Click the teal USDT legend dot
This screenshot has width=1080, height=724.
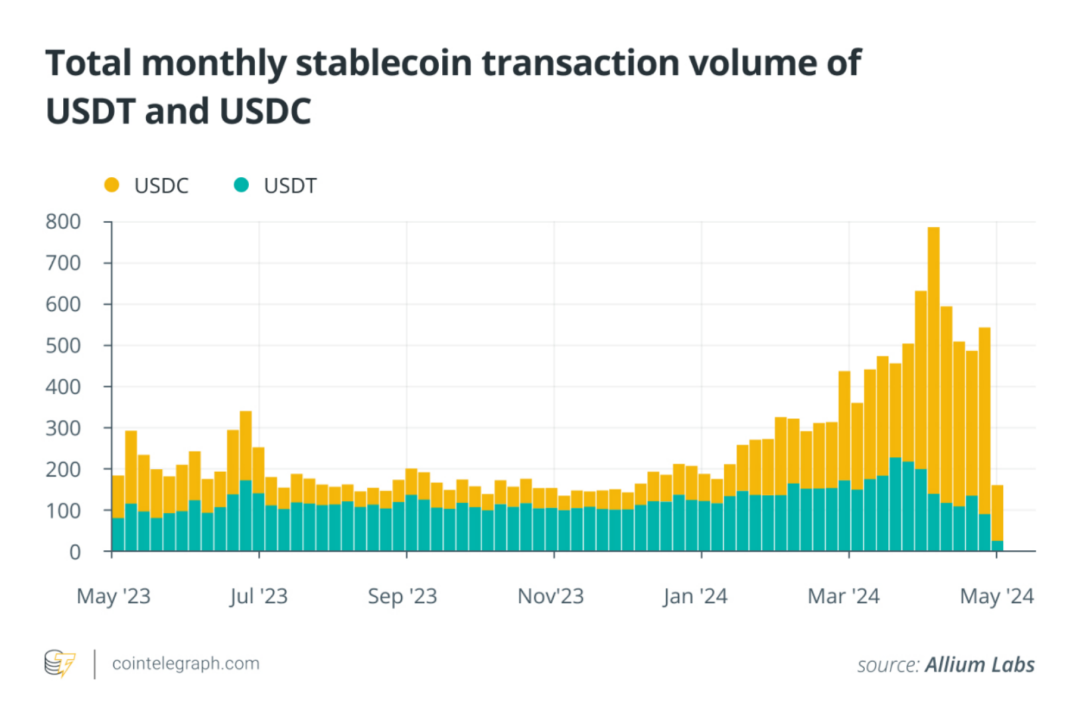pyautogui.click(x=242, y=185)
